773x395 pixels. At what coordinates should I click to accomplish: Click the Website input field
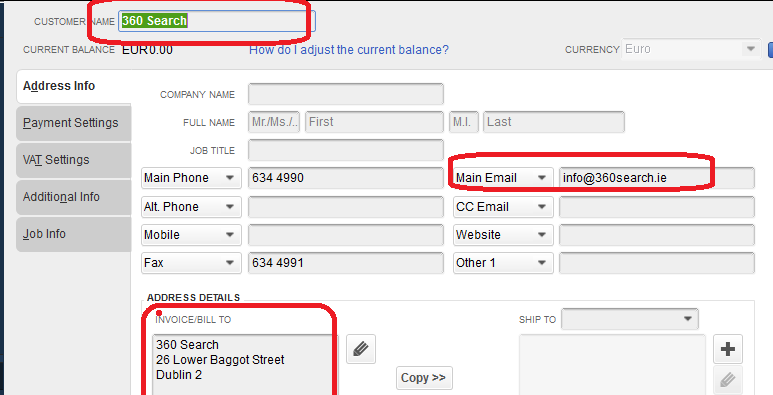[x=657, y=235]
